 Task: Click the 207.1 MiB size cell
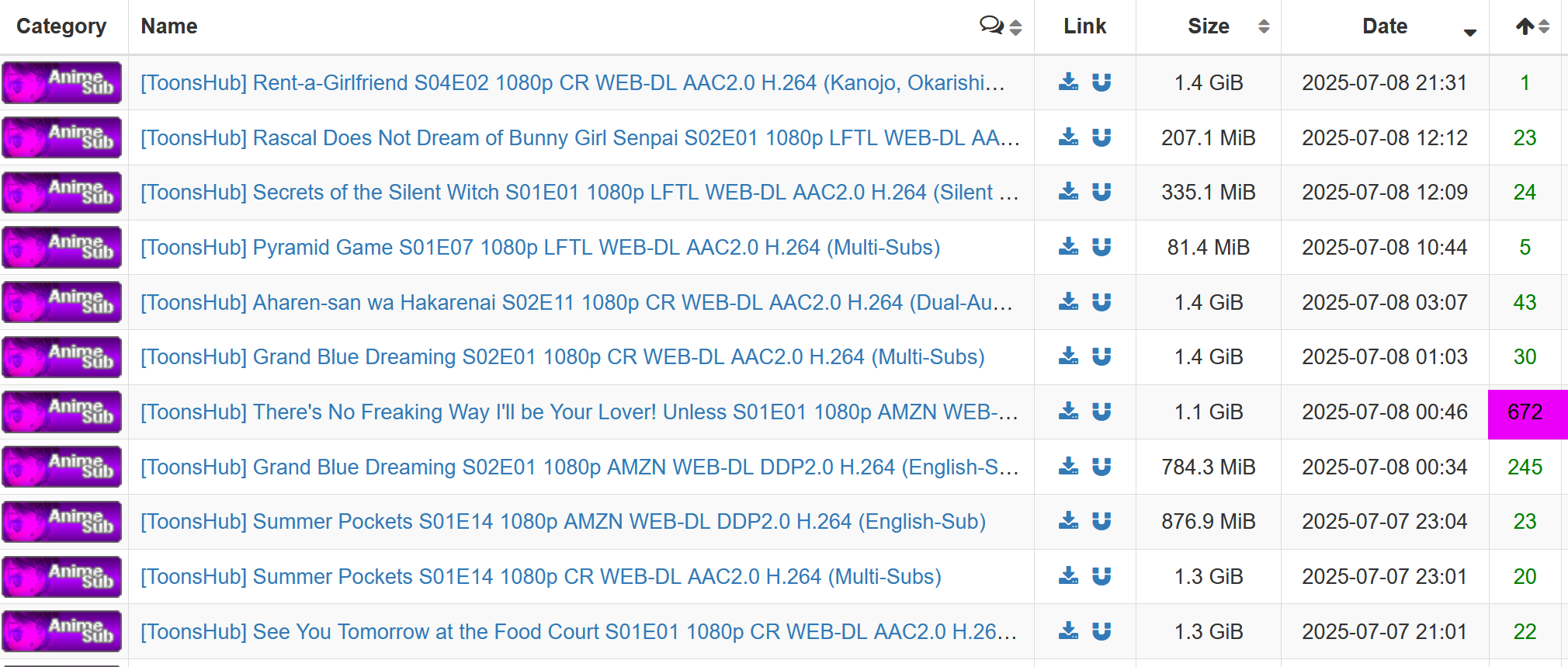1209,137
